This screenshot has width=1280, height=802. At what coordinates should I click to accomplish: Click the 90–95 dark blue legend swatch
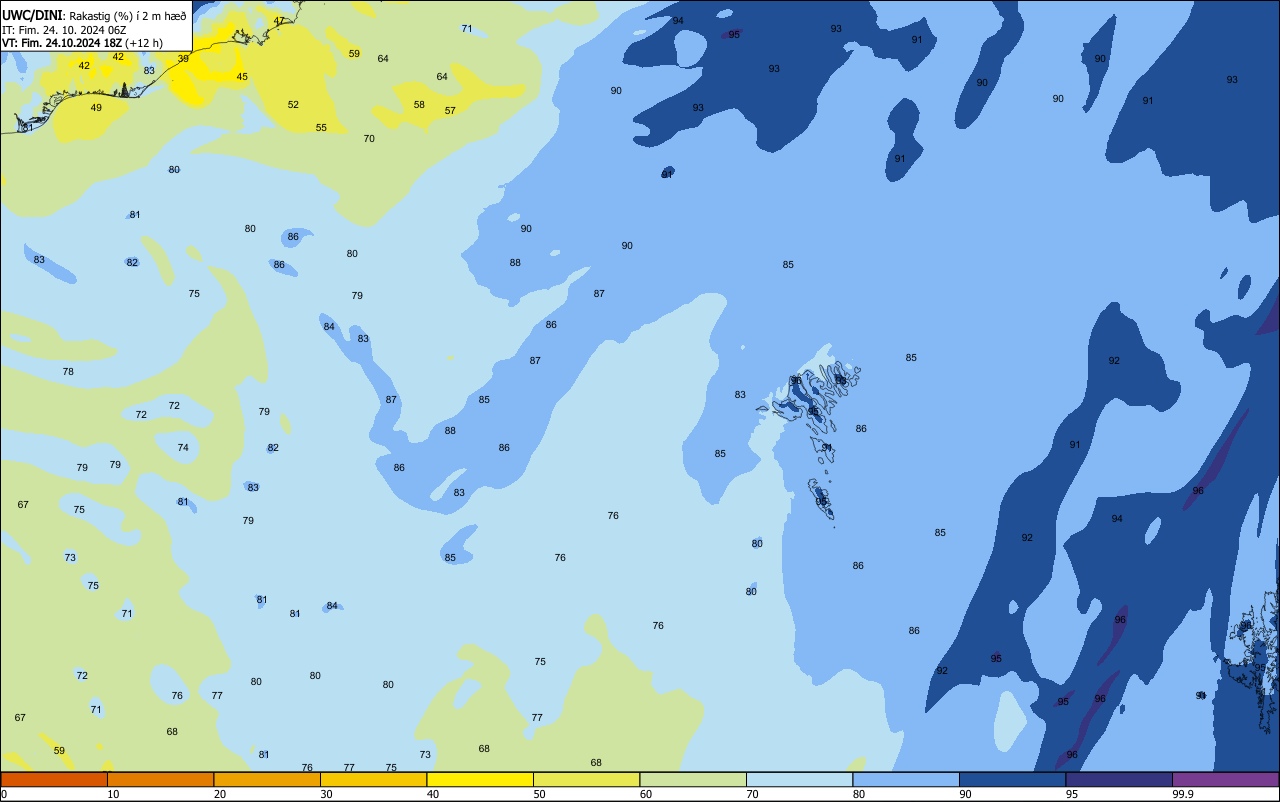[x=1013, y=779]
